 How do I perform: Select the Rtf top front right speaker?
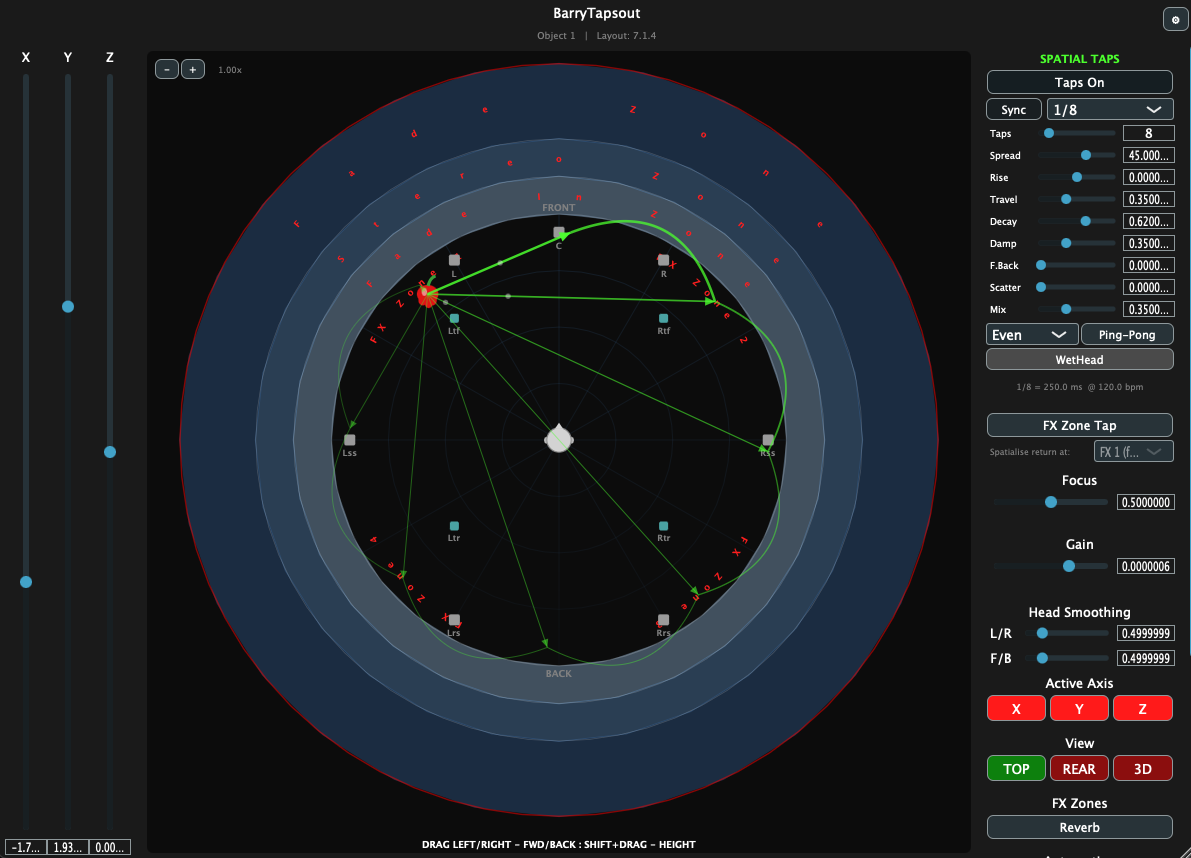point(663,318)
